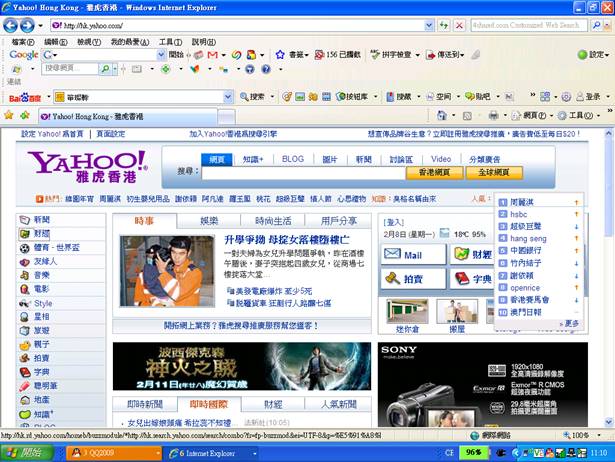Click the browser Forward arrow button
Viewport: 615px width, 462px height.
point(27,26)
